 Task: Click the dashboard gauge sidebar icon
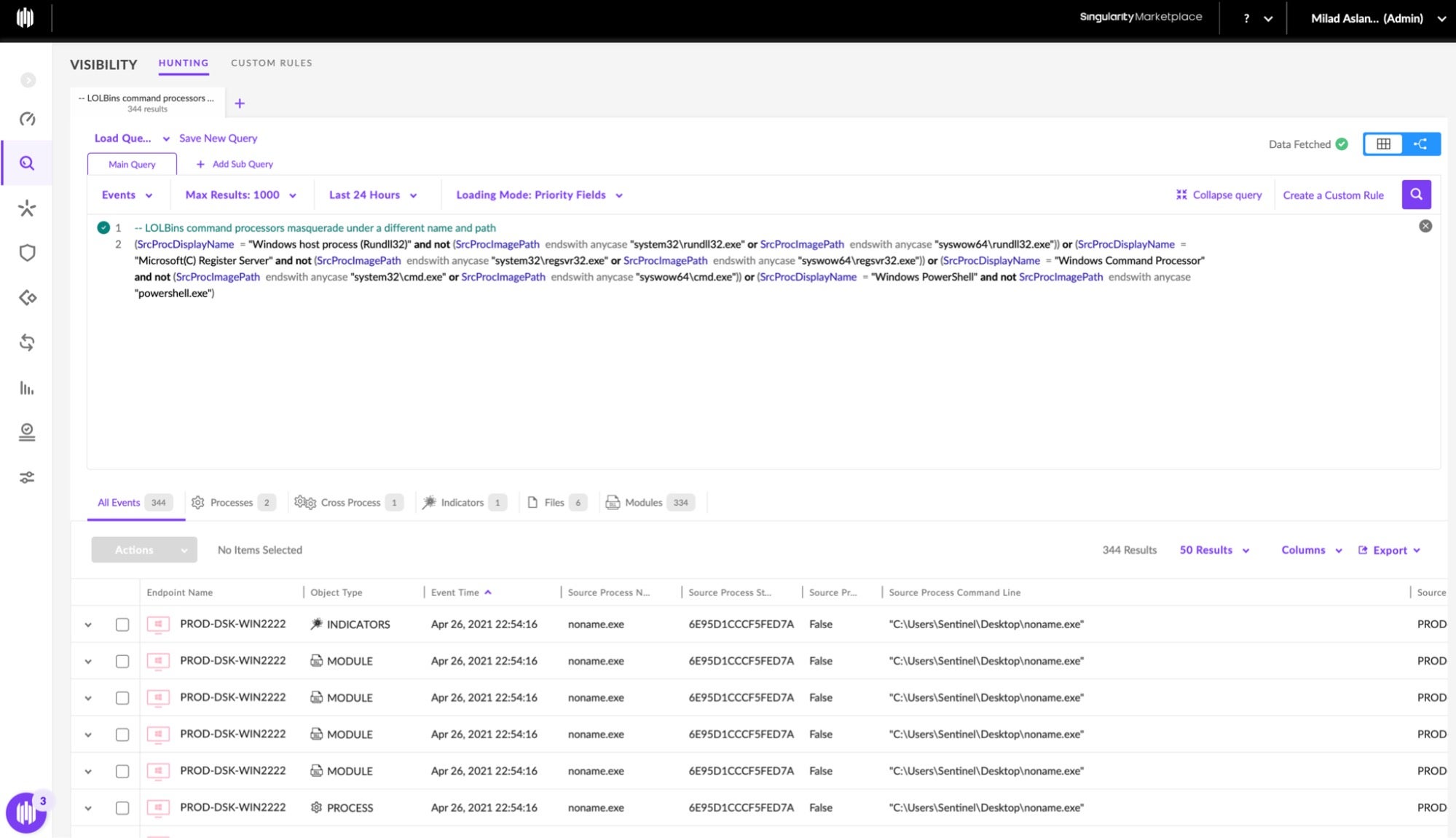pyautogui.click(x=27, y=119)
